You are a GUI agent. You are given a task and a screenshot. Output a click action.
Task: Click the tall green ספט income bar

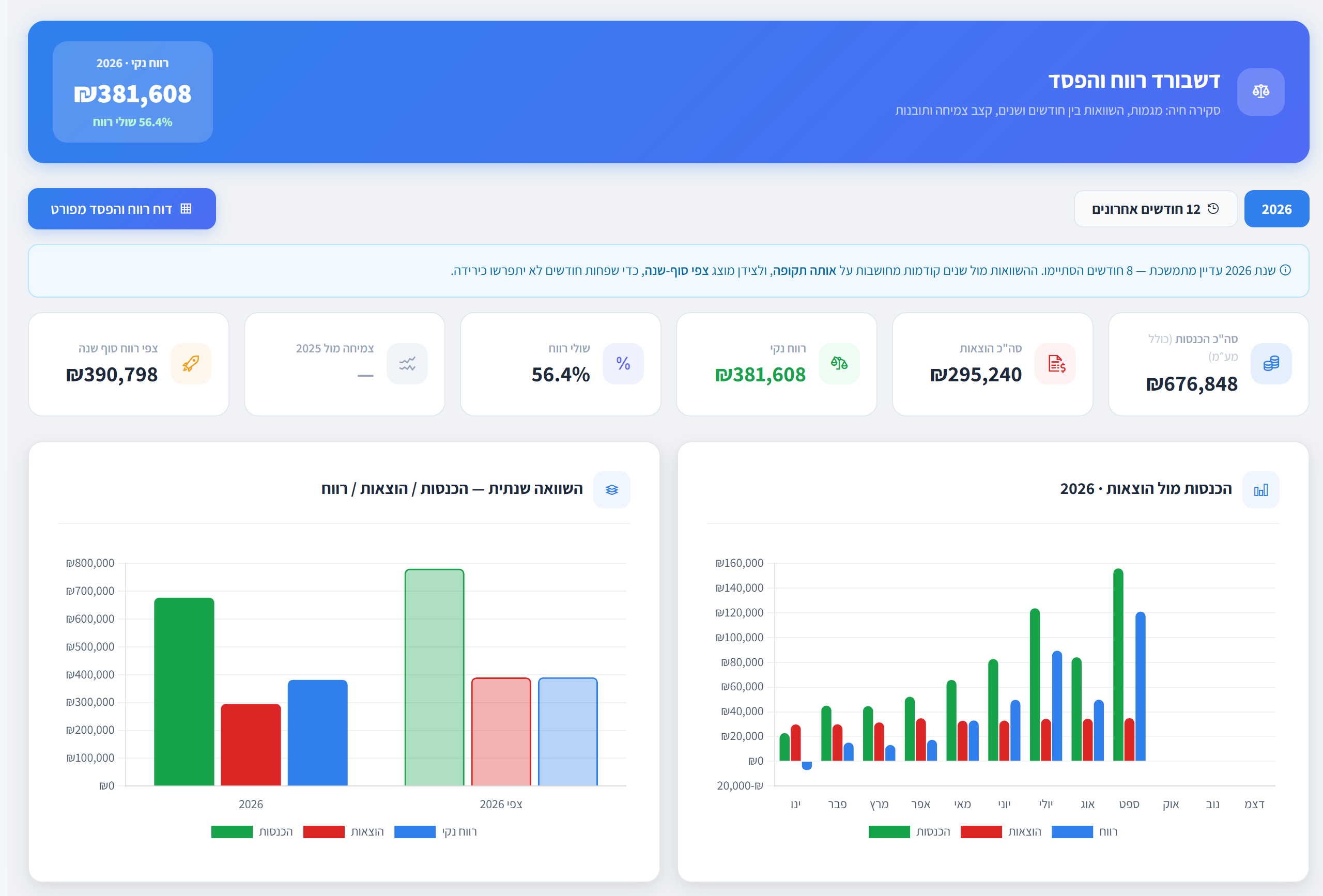point(1118,665)
